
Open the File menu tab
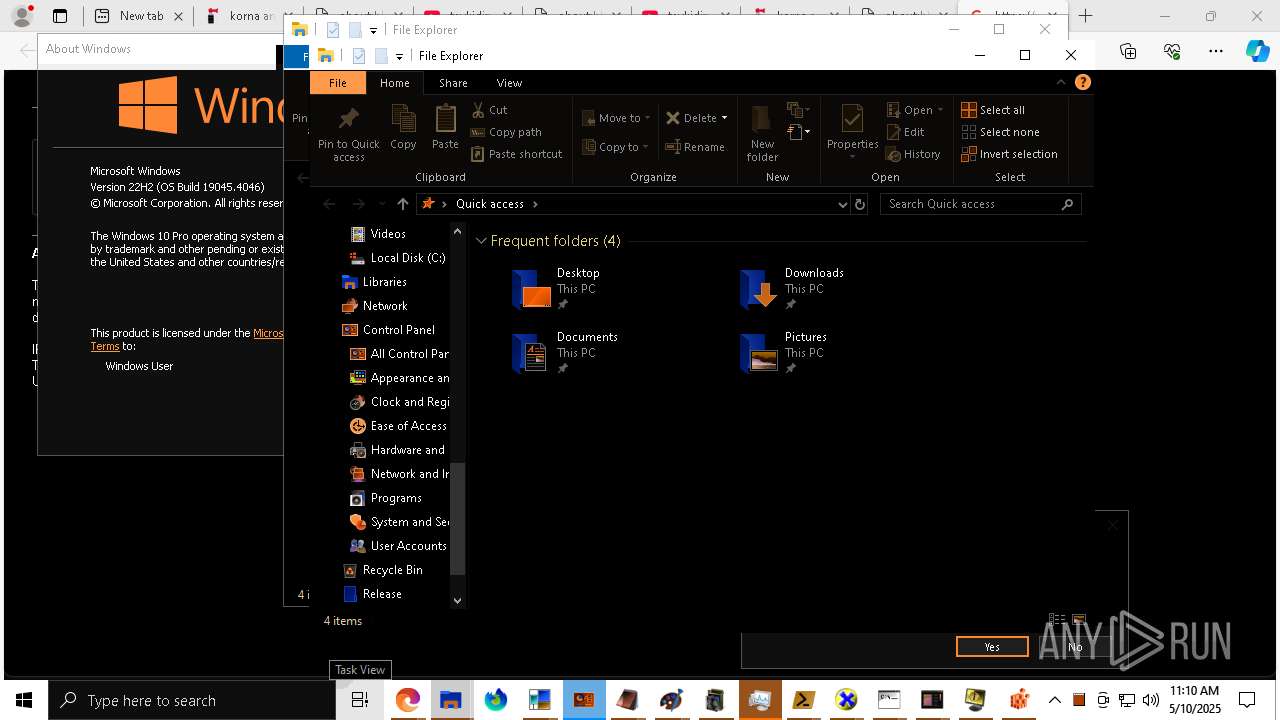338,83
